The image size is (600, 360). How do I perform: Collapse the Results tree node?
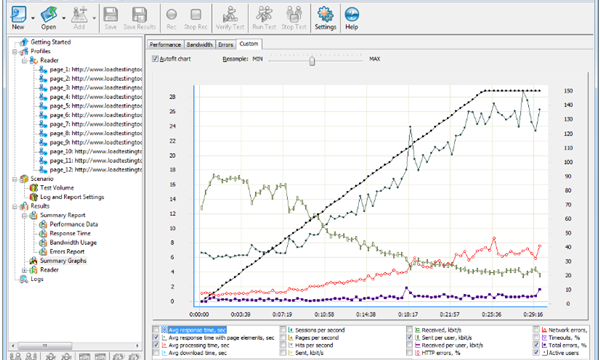pos(15,206)
